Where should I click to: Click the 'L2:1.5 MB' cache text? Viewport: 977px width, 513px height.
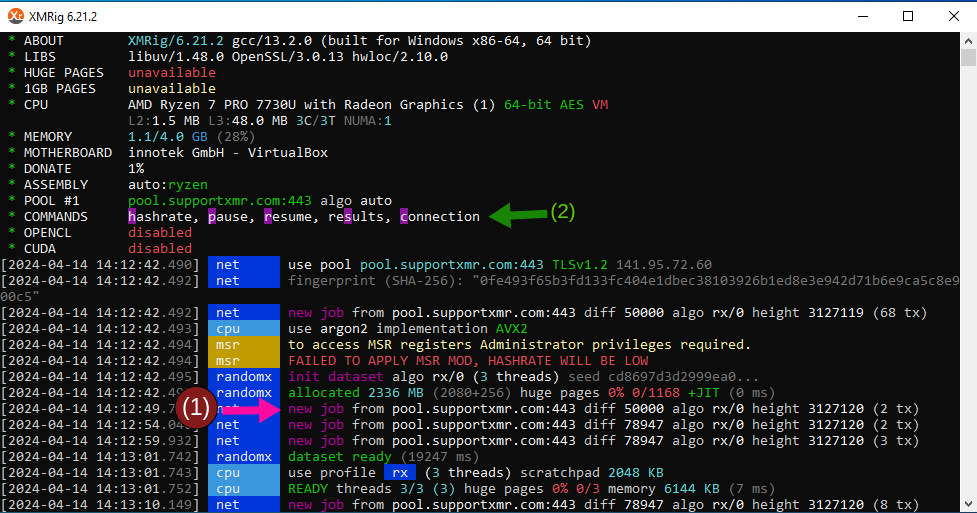point(164,121)
